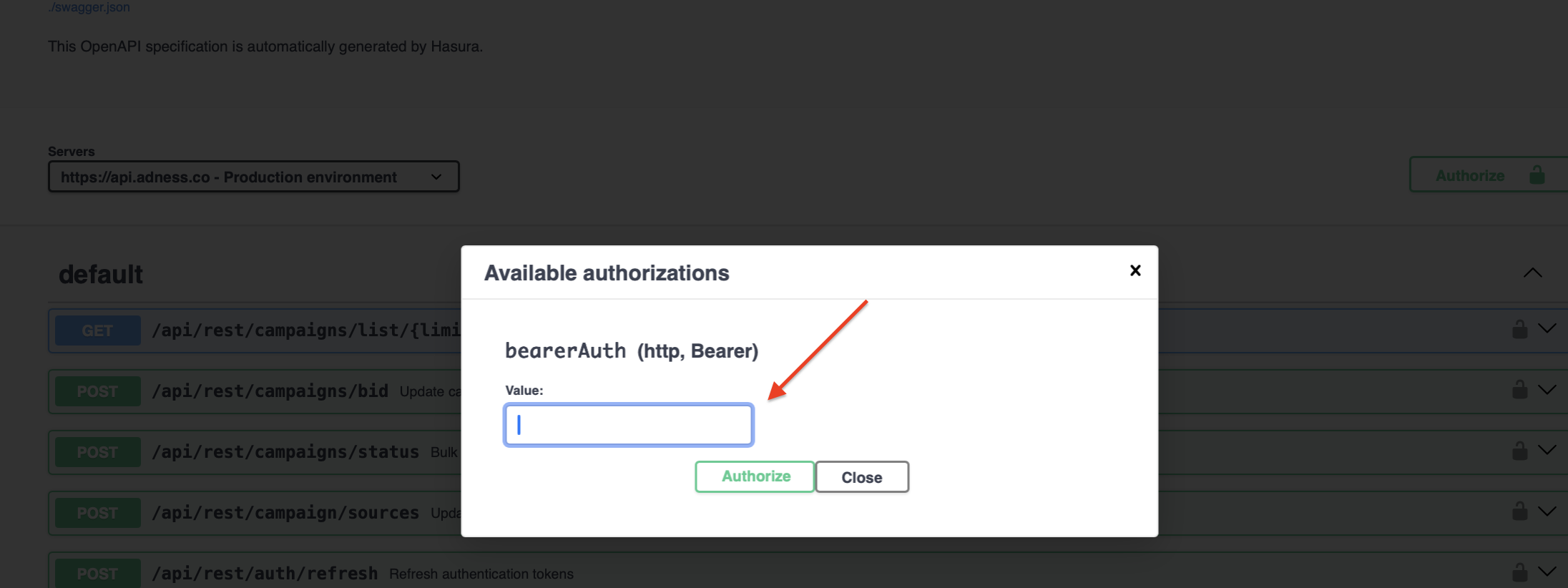Click lock icon on auth/refresh row

coord(1519,572)
